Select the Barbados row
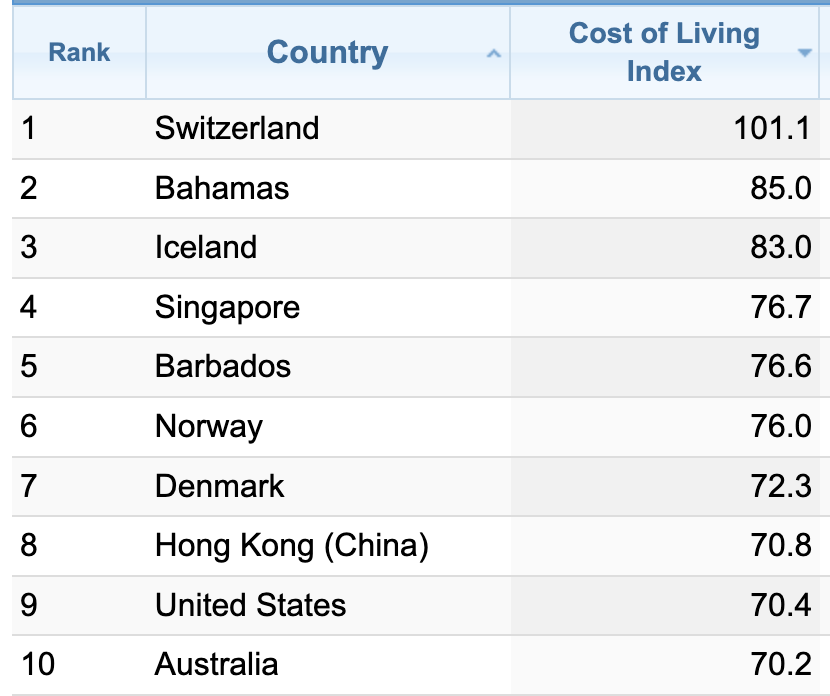830x696 pixels. click(x=223, y=366)
